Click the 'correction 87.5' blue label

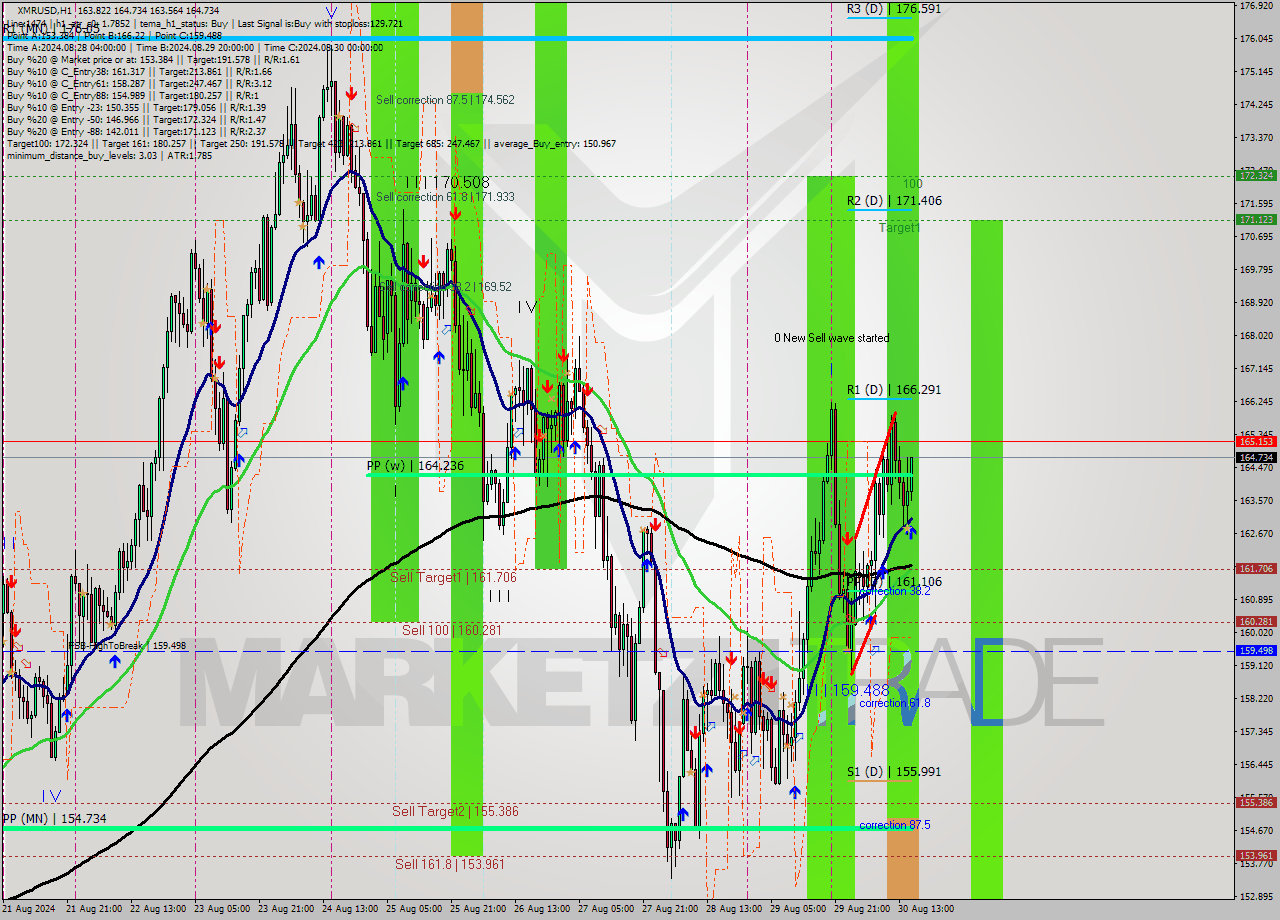pyautogui.click(x=895, y=825)
